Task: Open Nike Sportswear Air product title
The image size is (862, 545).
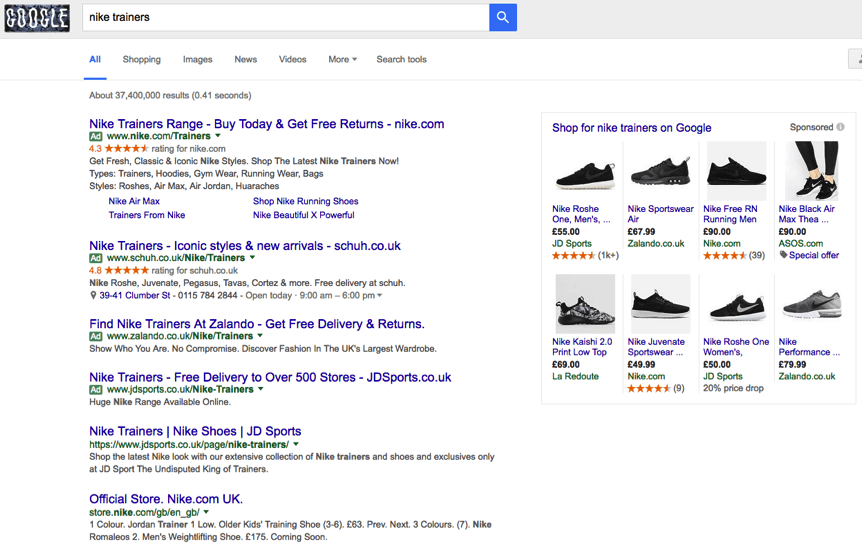Action: click(x=661, y=214)
